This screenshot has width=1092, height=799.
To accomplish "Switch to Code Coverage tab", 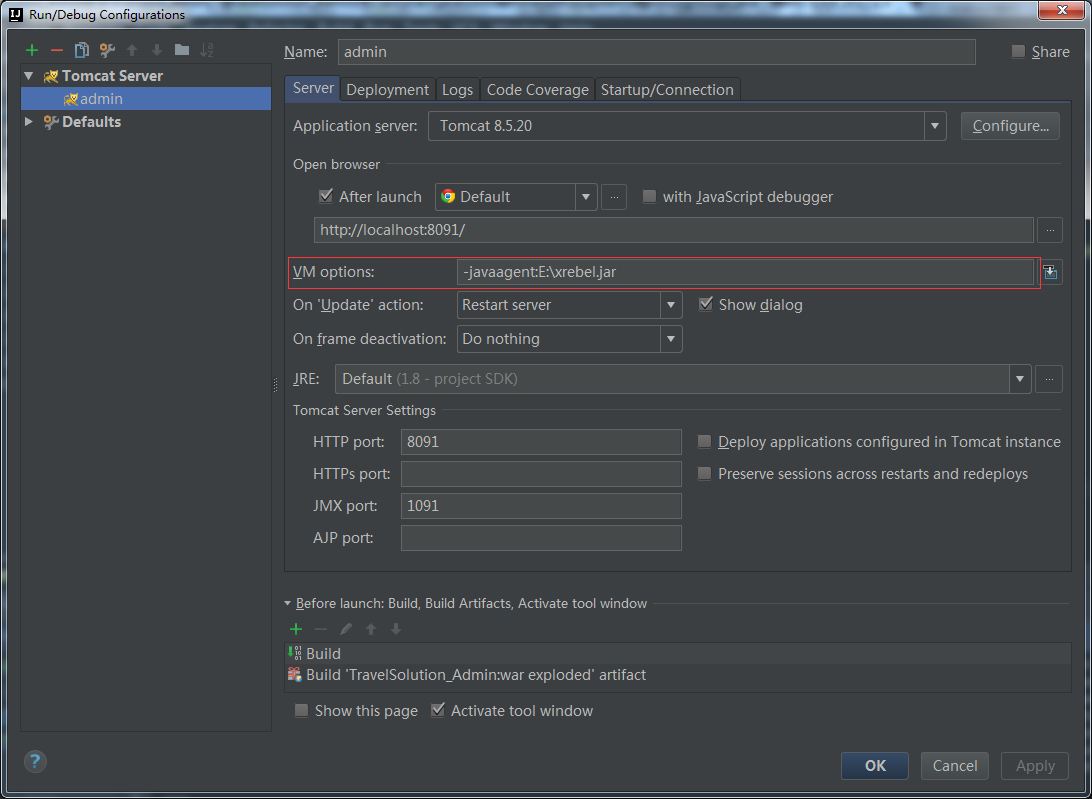I will (538, 90).
